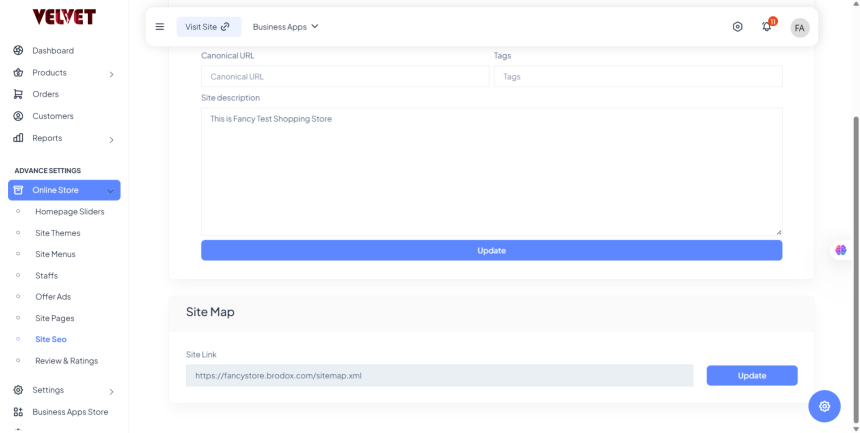This screenshot has width=860, height=433.
Task: Click the Visit Site button
Action: pyautogui.click(x=208, y=27)
